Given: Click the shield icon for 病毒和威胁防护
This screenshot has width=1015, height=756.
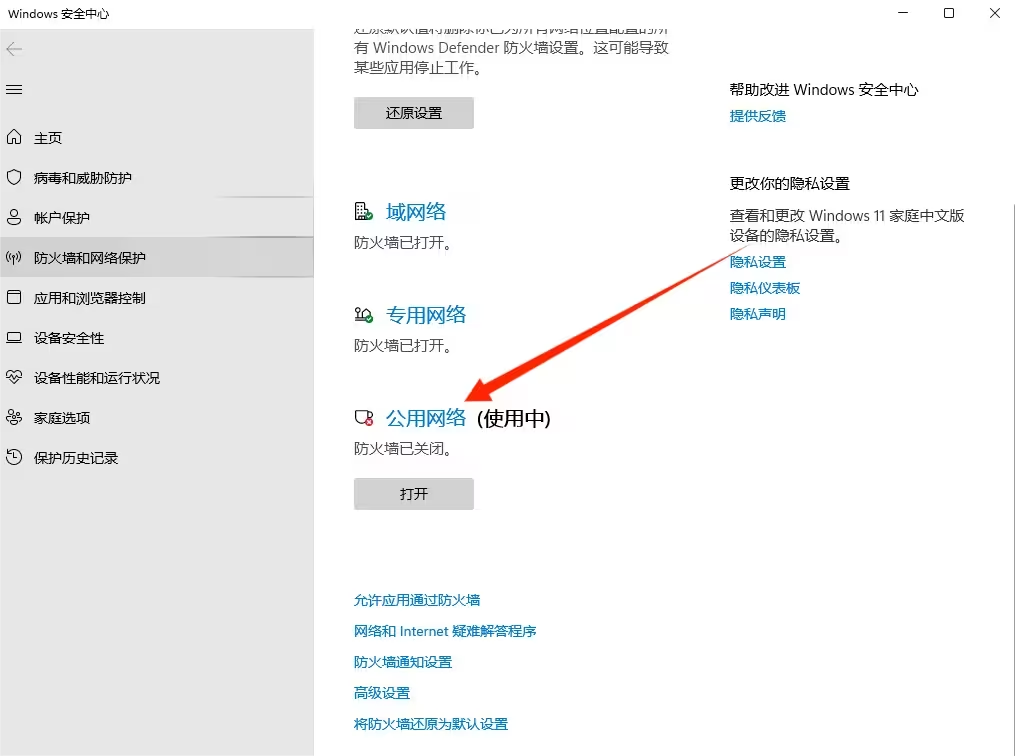Looking at the screenshot, I should coord(14,177).
